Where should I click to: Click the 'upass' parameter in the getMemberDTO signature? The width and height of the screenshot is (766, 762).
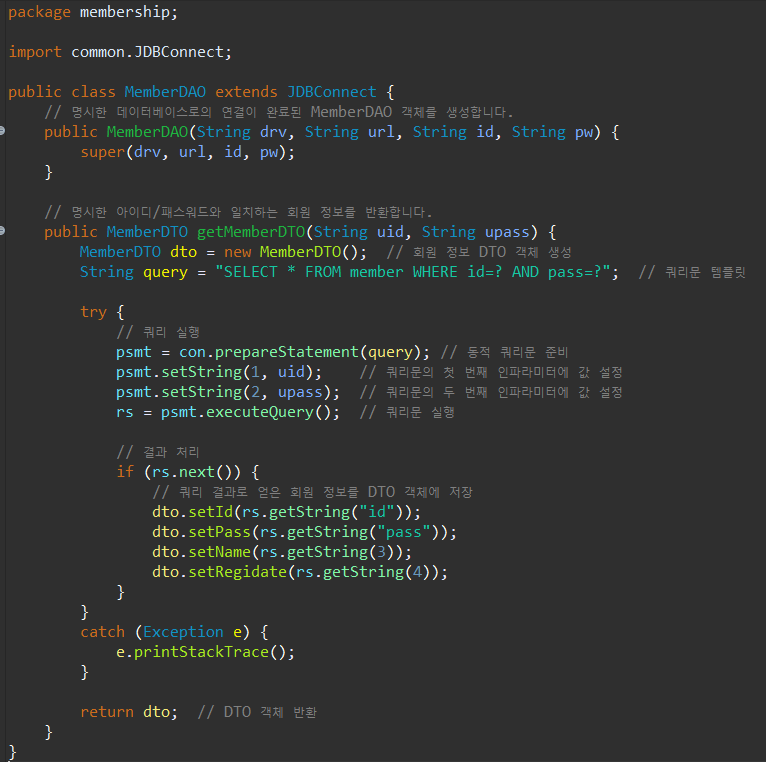507,232
